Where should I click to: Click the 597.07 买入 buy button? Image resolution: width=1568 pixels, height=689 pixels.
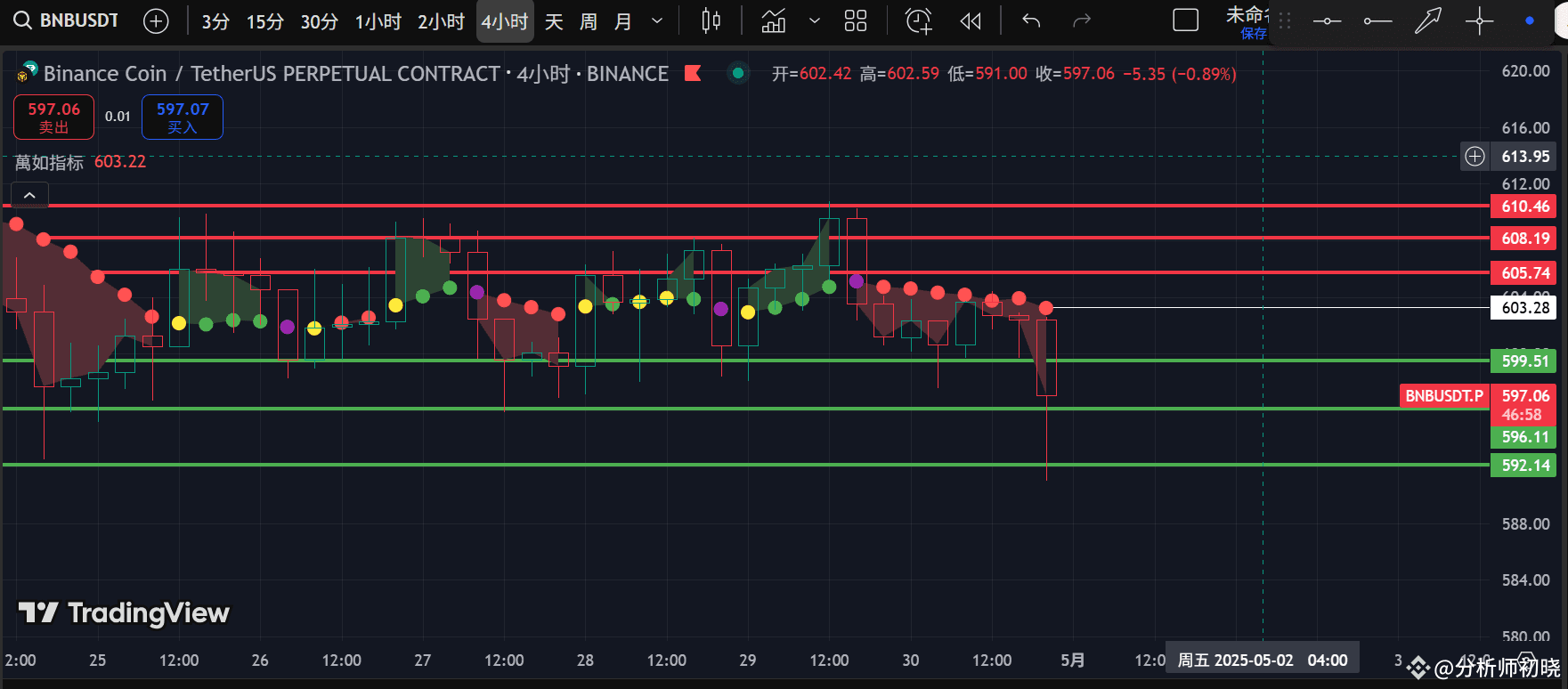point(183,117)
